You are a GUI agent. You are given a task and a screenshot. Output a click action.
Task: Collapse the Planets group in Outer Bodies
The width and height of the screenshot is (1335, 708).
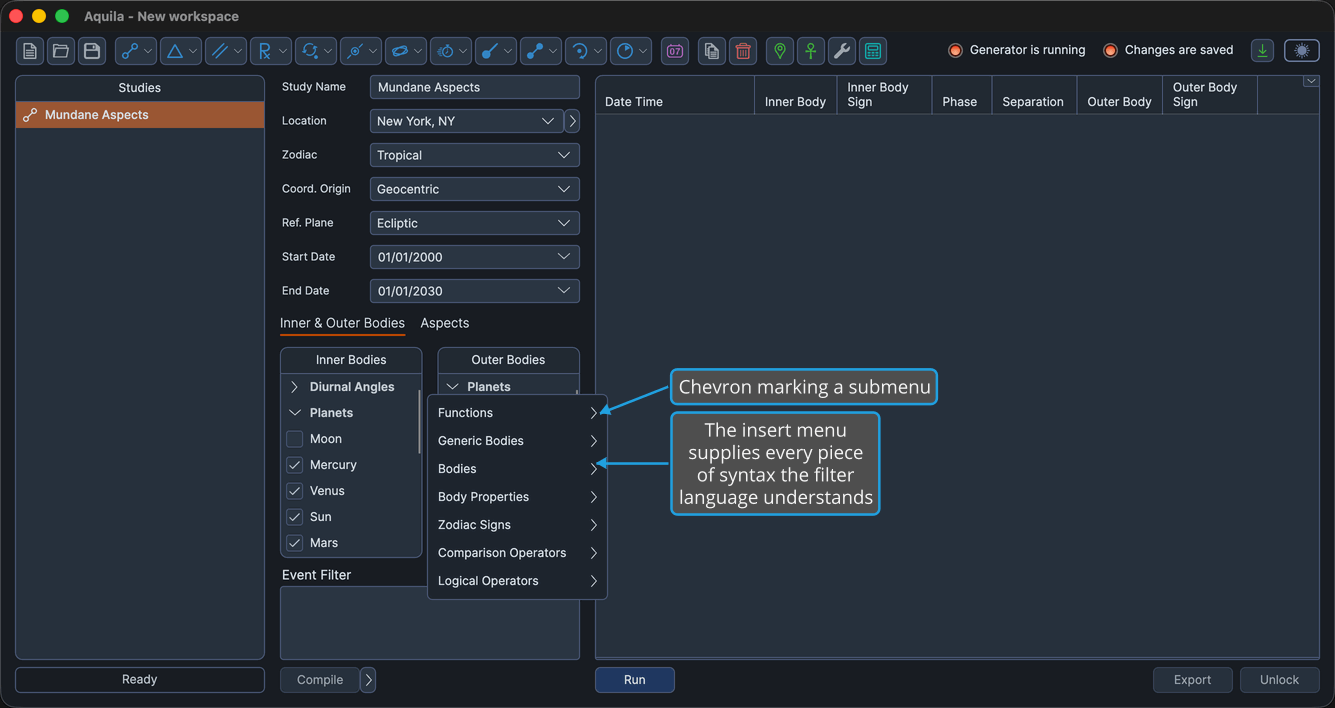(x=453, y=387)
